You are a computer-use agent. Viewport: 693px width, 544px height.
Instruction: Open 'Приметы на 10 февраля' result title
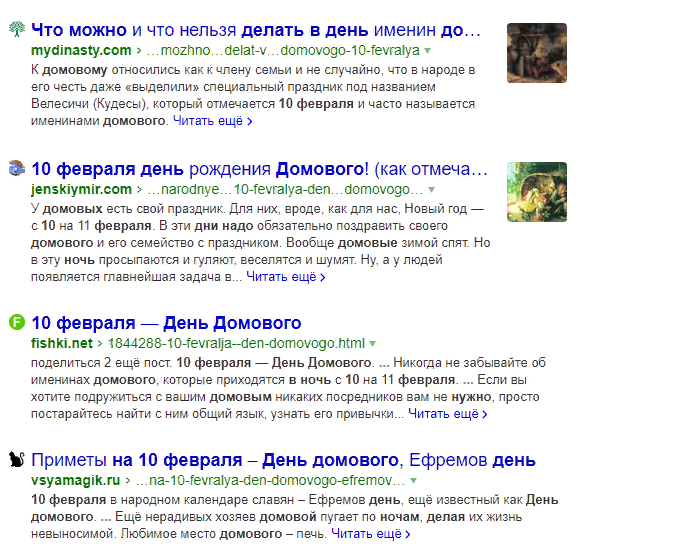(284, 460)
